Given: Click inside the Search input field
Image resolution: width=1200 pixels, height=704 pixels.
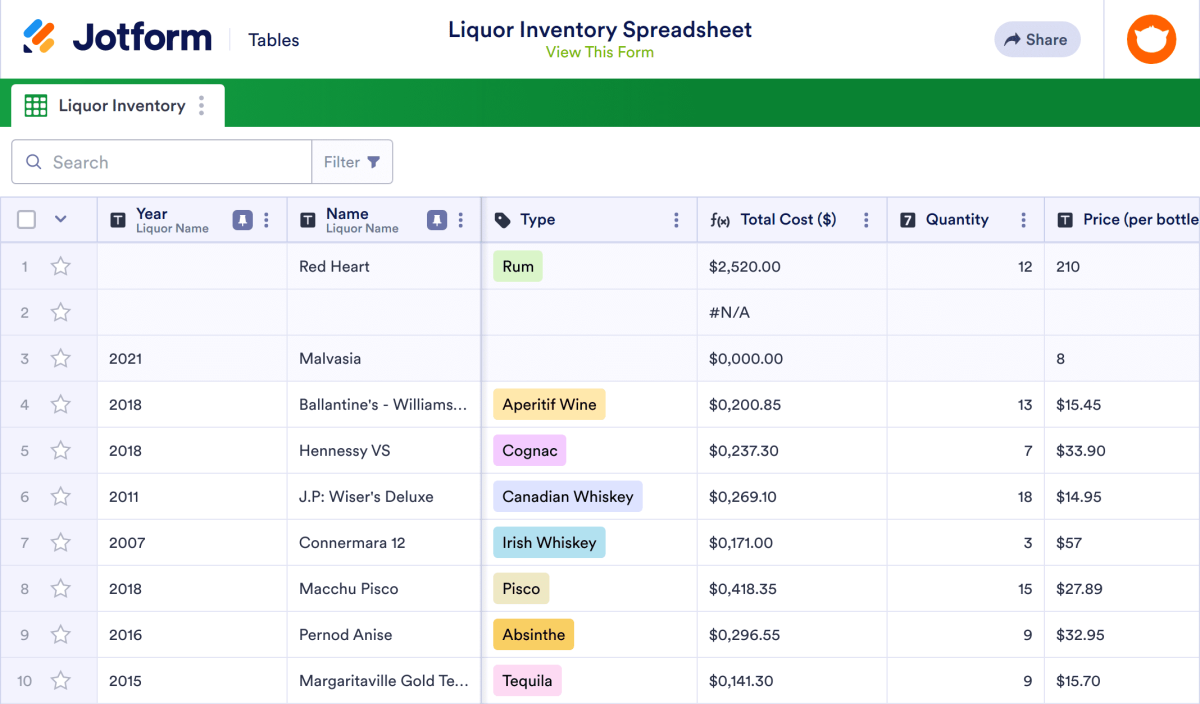Looking at the screenshot, I should point(160,161).
